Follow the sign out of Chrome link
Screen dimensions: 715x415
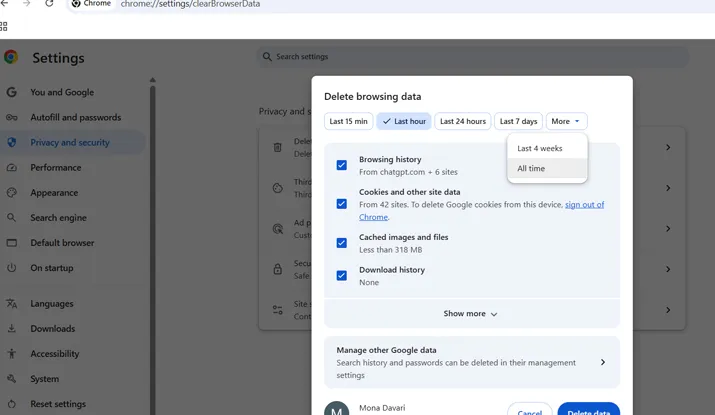(x=584, y=205)
